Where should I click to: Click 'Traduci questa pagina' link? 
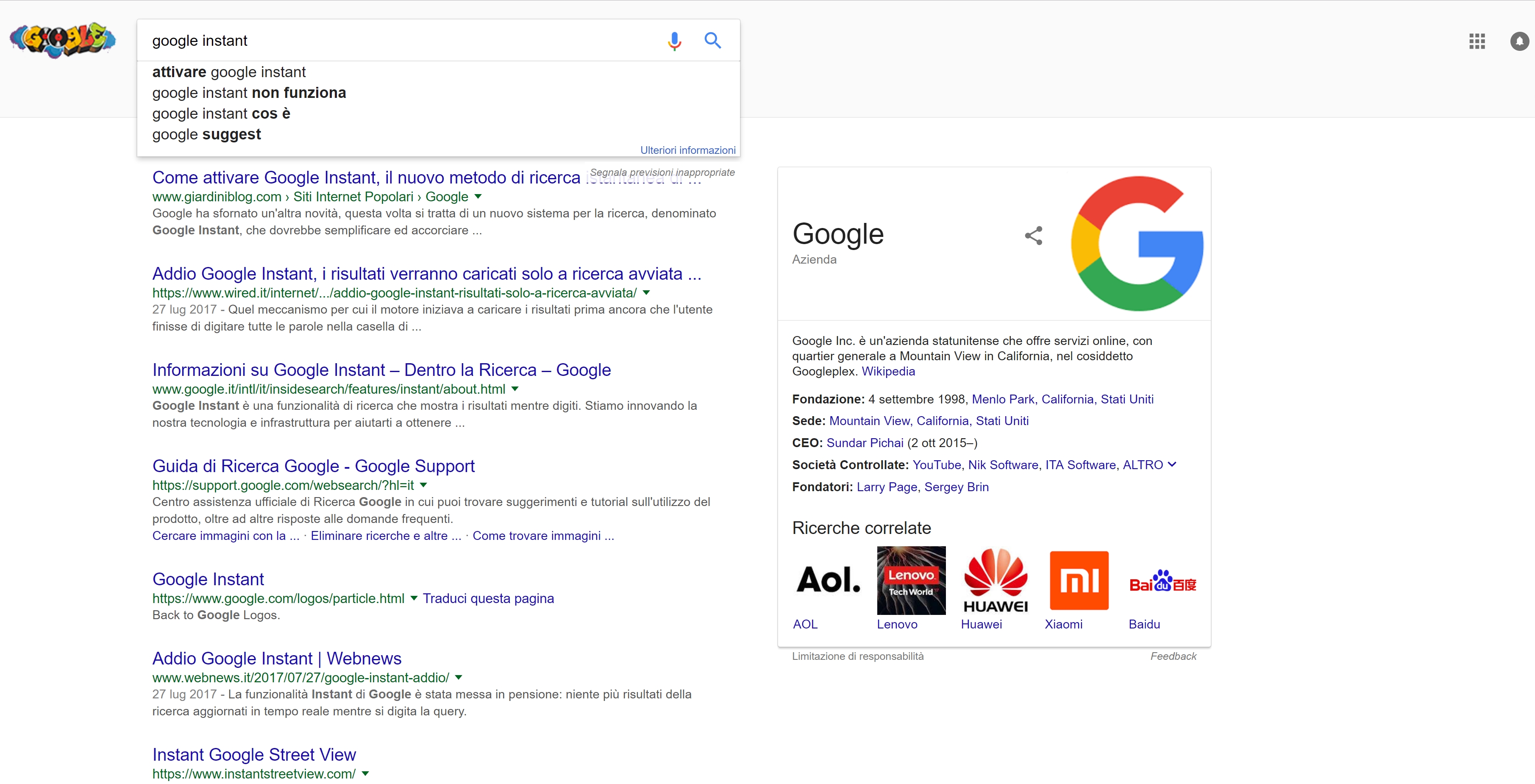click(x=488, y=599)
